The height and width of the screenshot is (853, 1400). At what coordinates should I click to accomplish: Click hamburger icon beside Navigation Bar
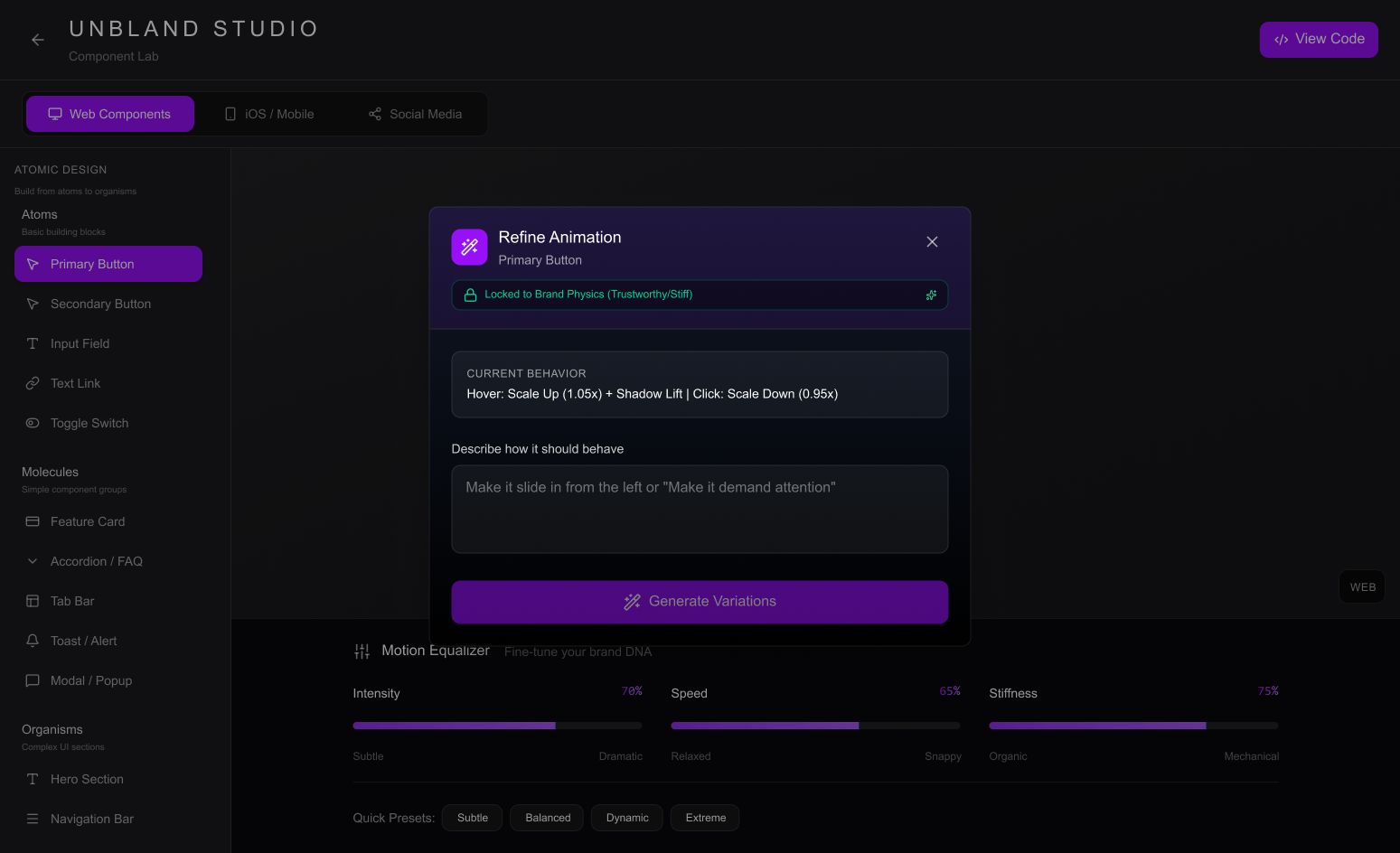tap(33, 819)
